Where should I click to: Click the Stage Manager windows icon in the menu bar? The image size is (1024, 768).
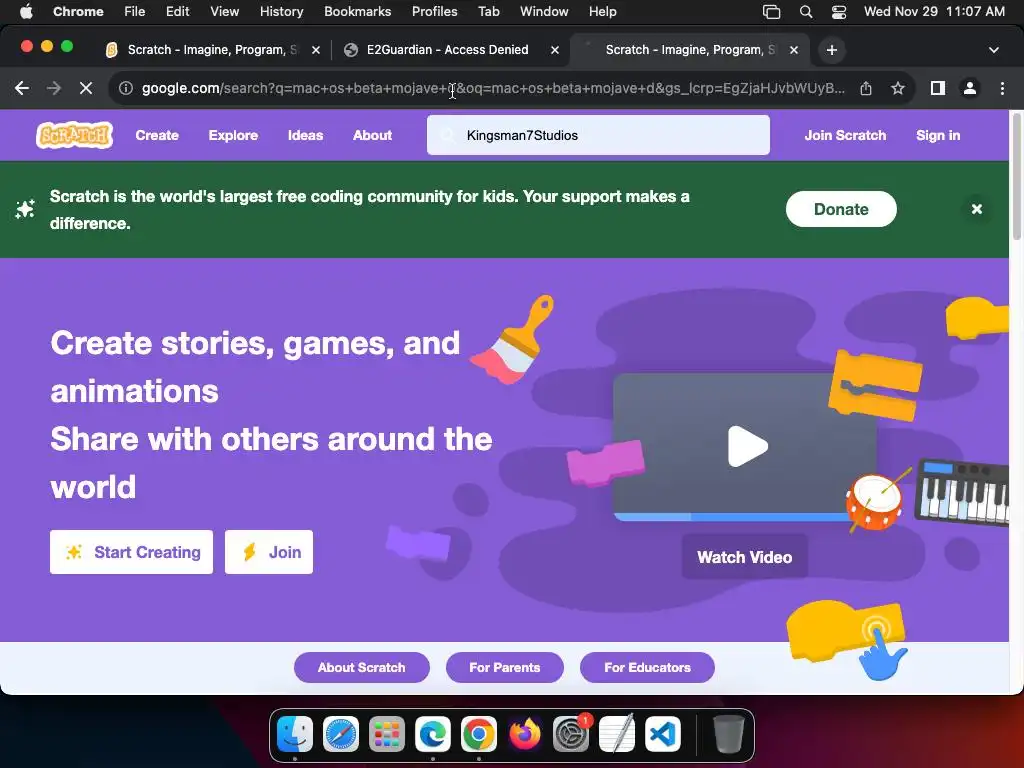(x=771, y=12)
